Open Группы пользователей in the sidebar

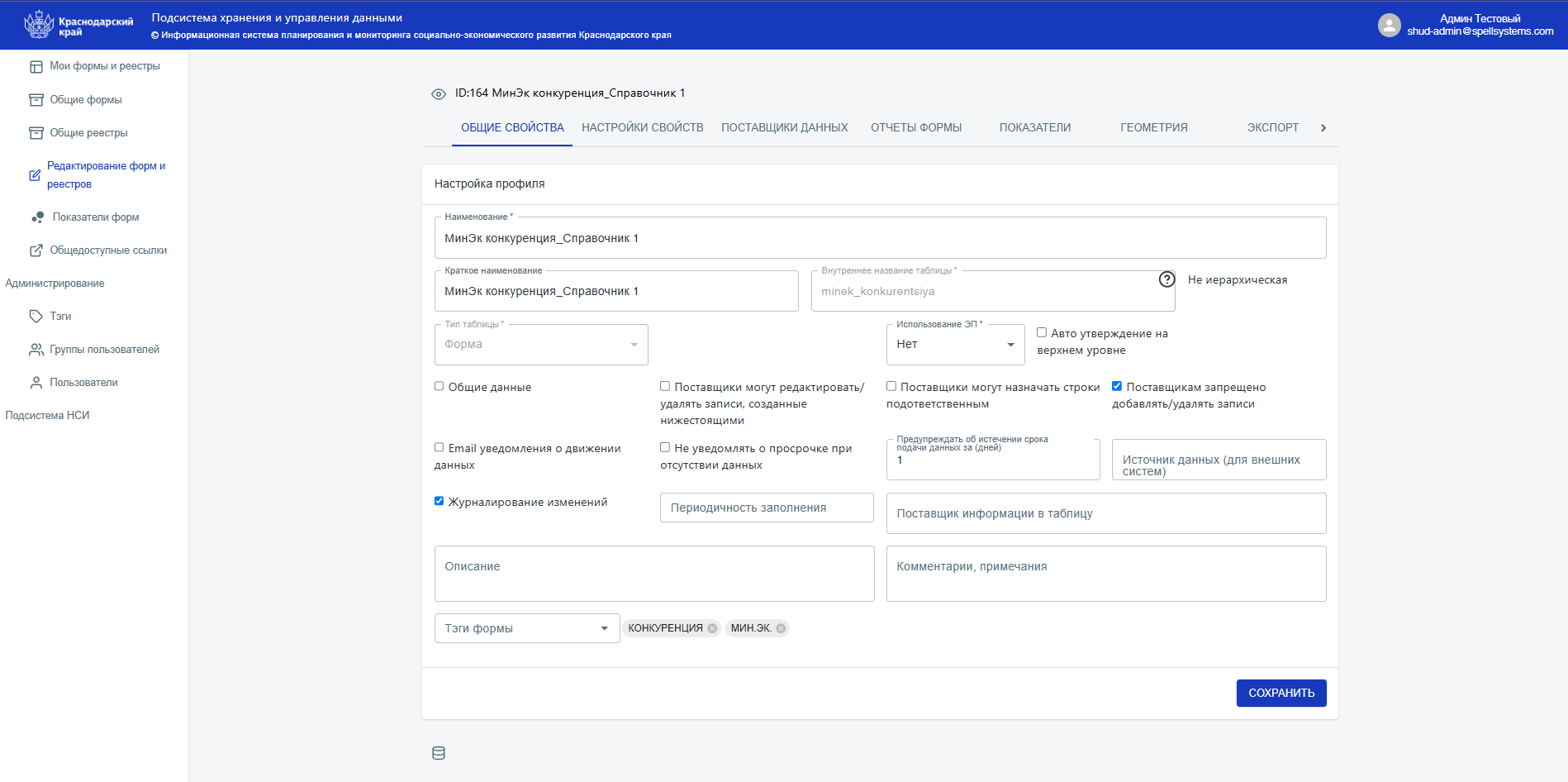[104, 350]
